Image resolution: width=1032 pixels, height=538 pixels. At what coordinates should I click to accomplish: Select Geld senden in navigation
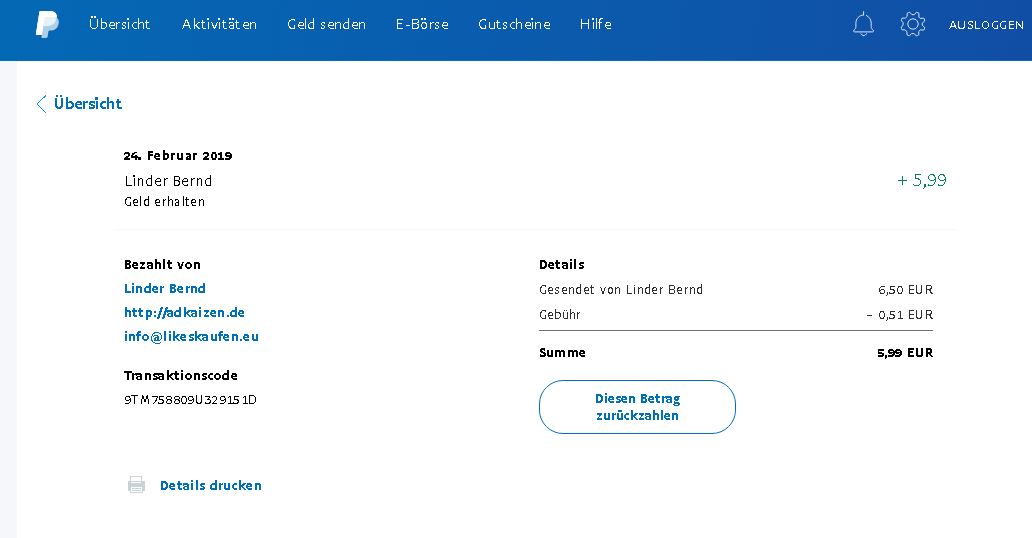coord(326,24)
